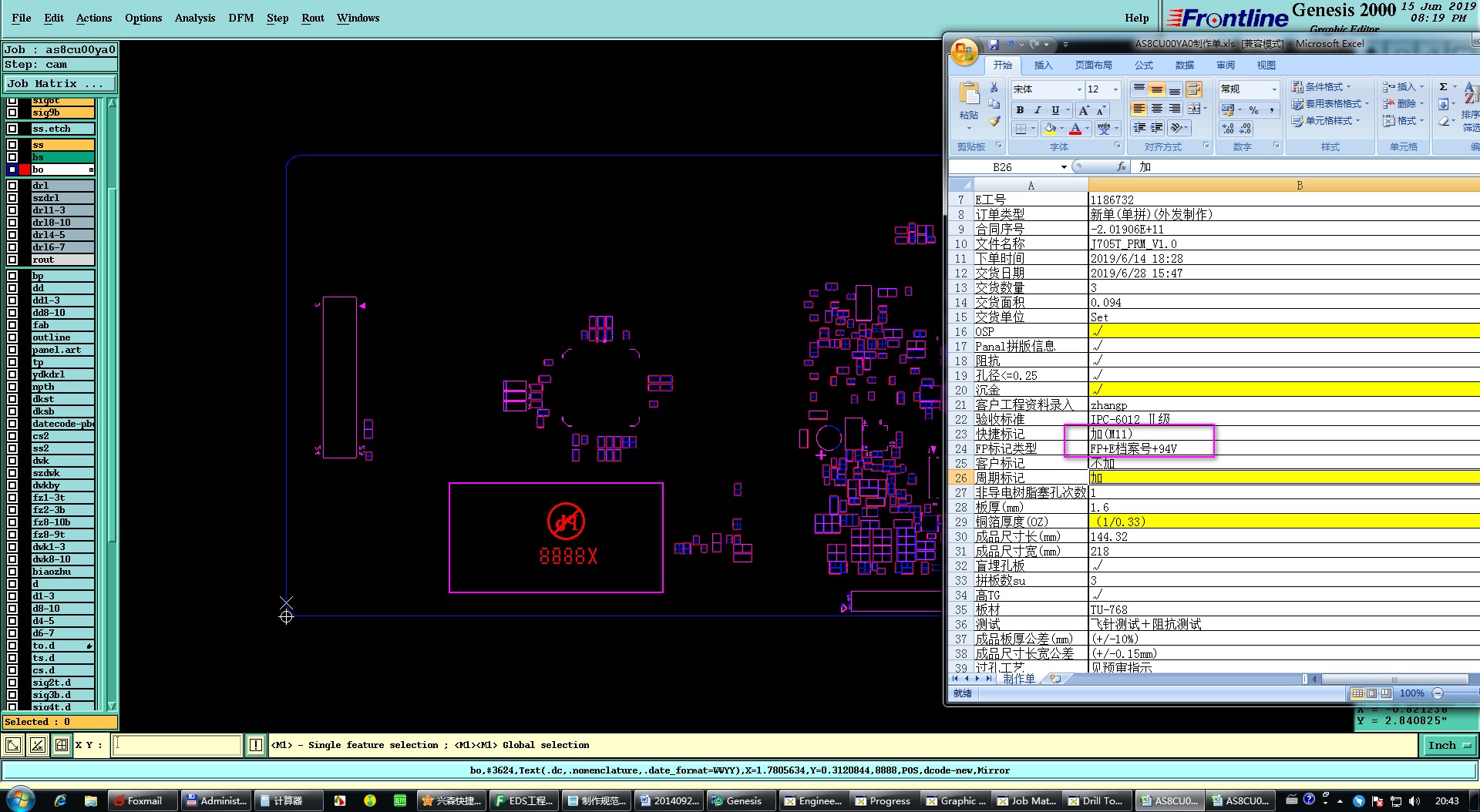Toggle the biaozhu layer checkbox
The width and height of the screenshot is (1480, 812).
pyautogui.click(x=12, y=572)
